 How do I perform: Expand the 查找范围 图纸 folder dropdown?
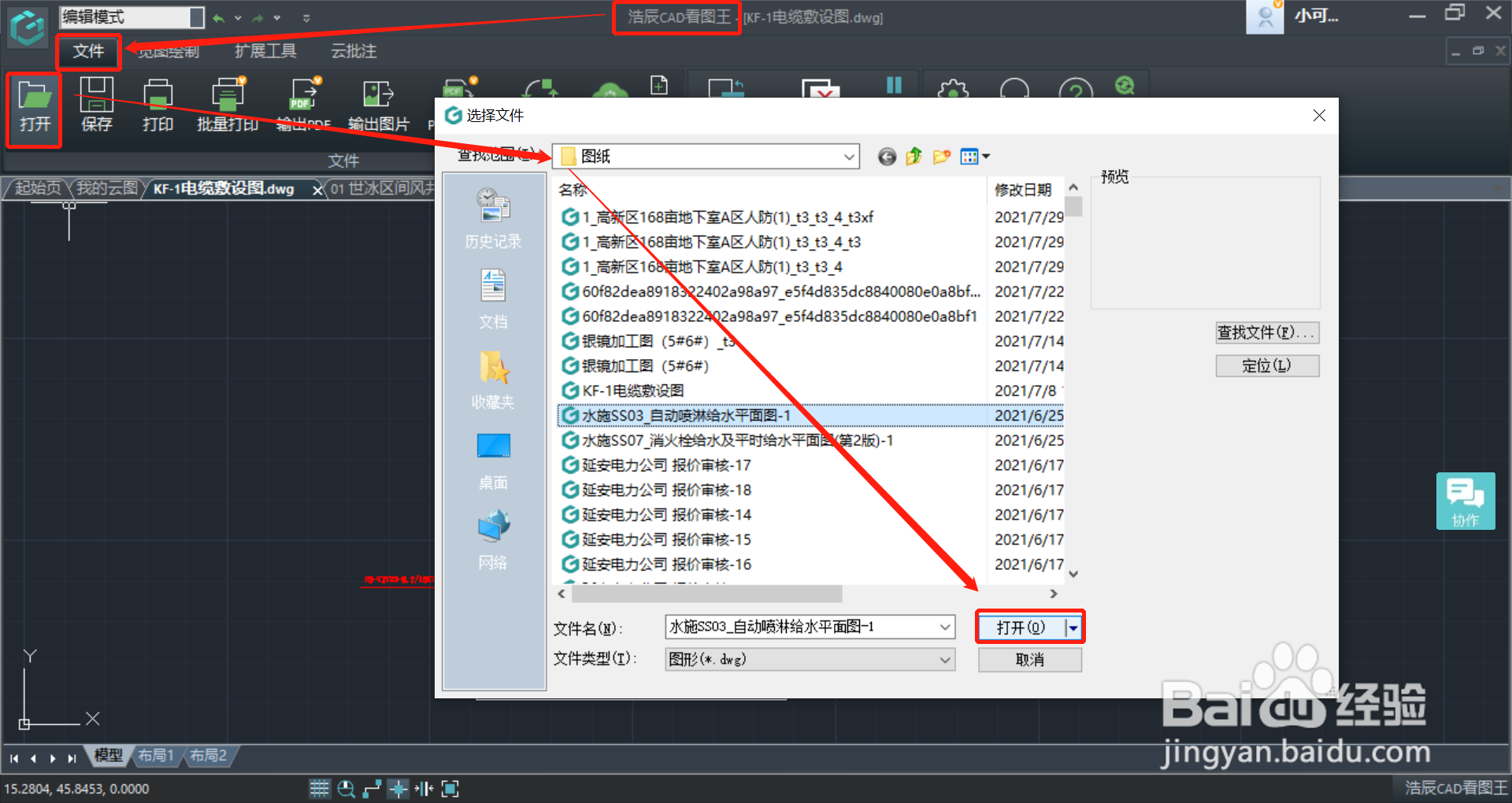click(x=849, y=157)
